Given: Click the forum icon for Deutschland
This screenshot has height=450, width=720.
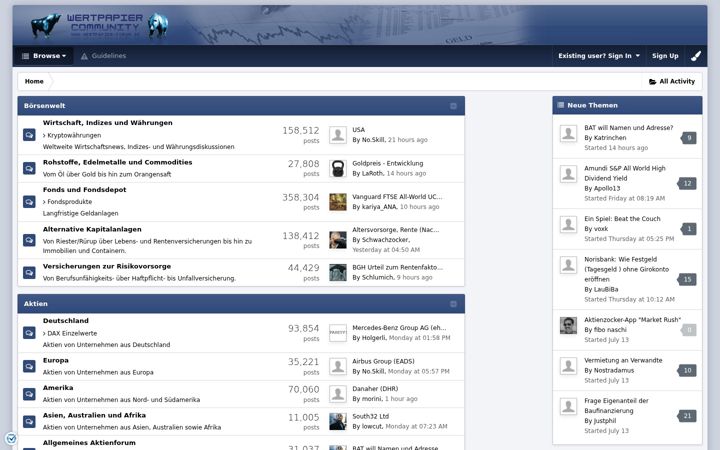Looking at the screenshot, I should point(29,332).
